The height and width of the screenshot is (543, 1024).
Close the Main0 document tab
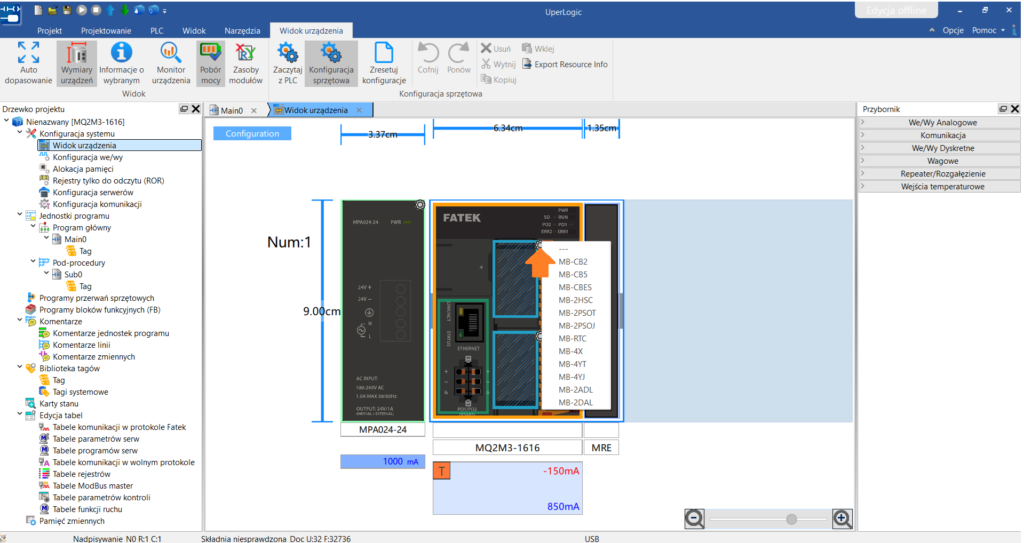click(x=254, y=110)
